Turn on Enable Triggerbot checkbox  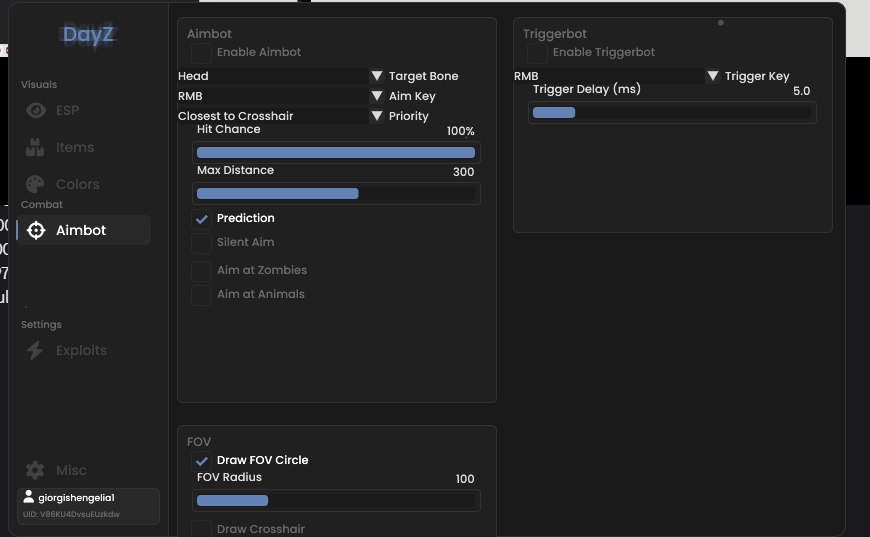(537, 53)
